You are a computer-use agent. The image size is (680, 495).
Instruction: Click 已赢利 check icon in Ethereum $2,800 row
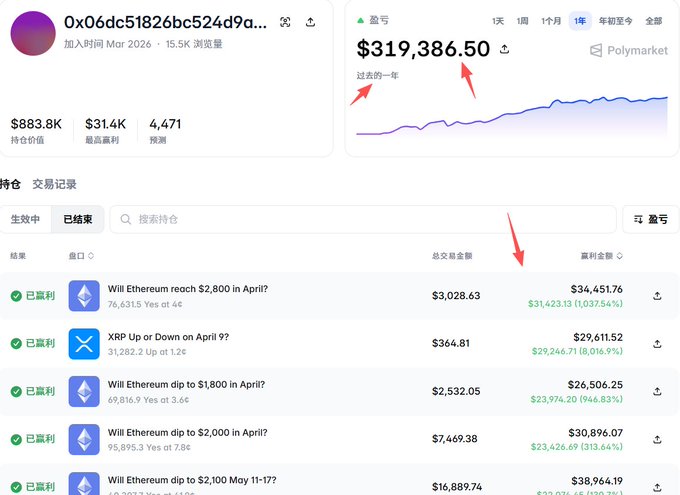click(x=16, y=296)
